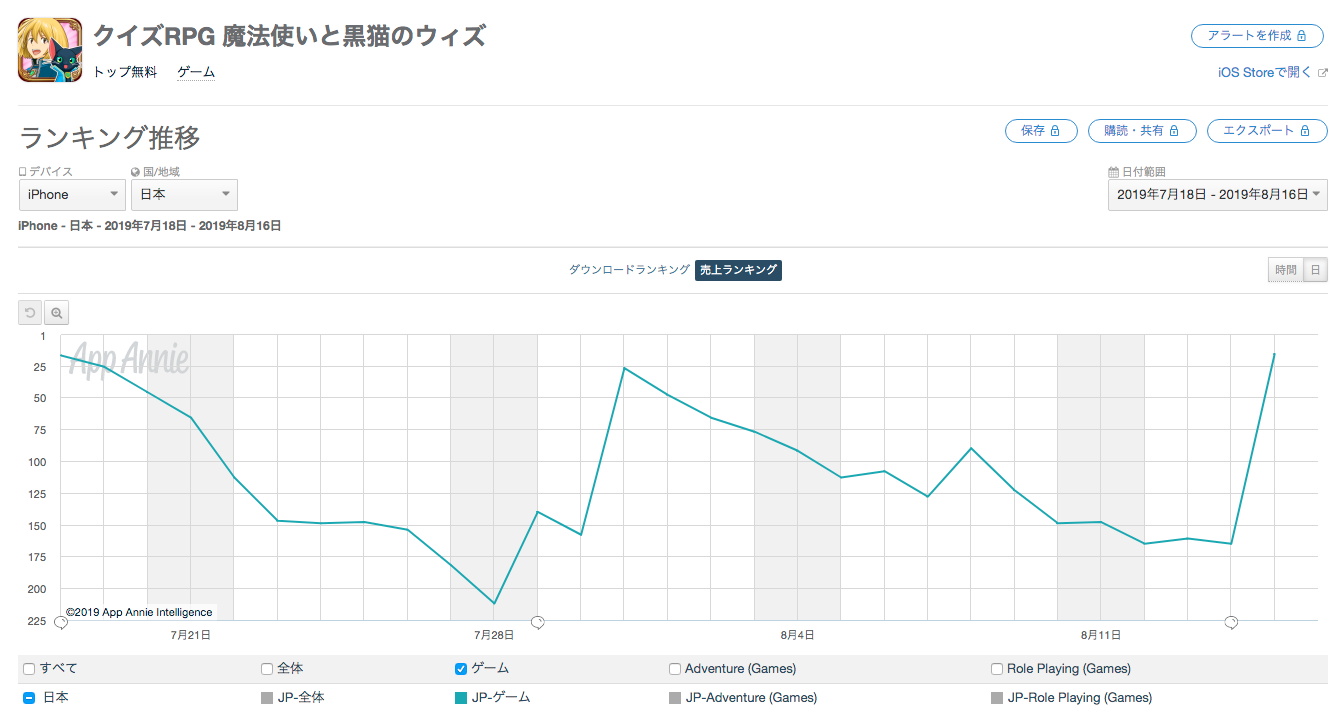Check the Role Playing (Games) checkbox

pos(997,669)
